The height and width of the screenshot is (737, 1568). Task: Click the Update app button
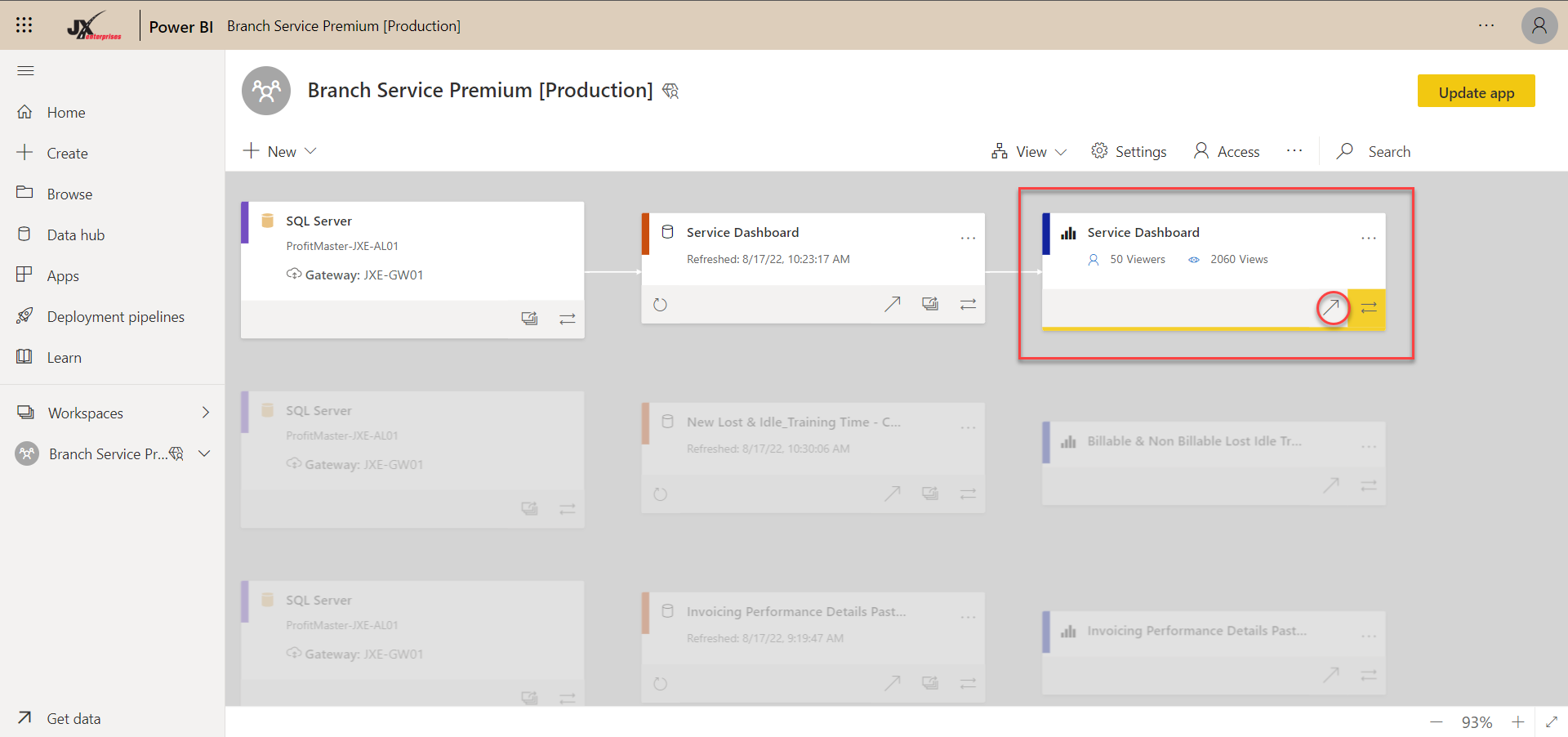[x=1476, y=92]
